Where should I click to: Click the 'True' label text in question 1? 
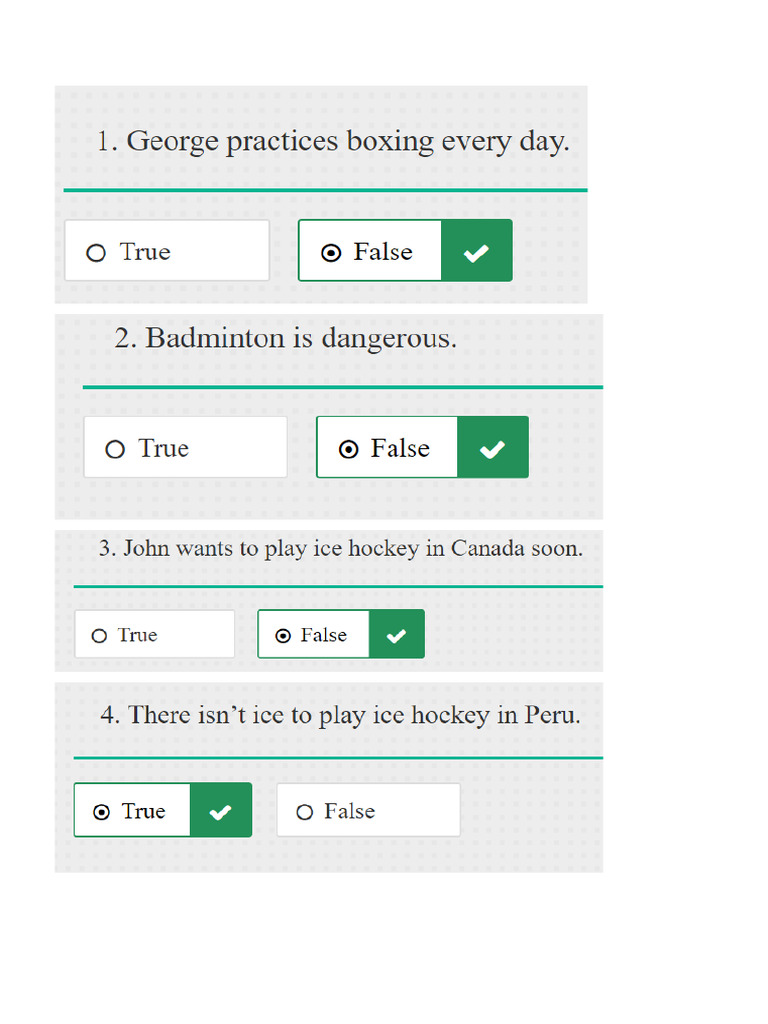coord(145,252)
